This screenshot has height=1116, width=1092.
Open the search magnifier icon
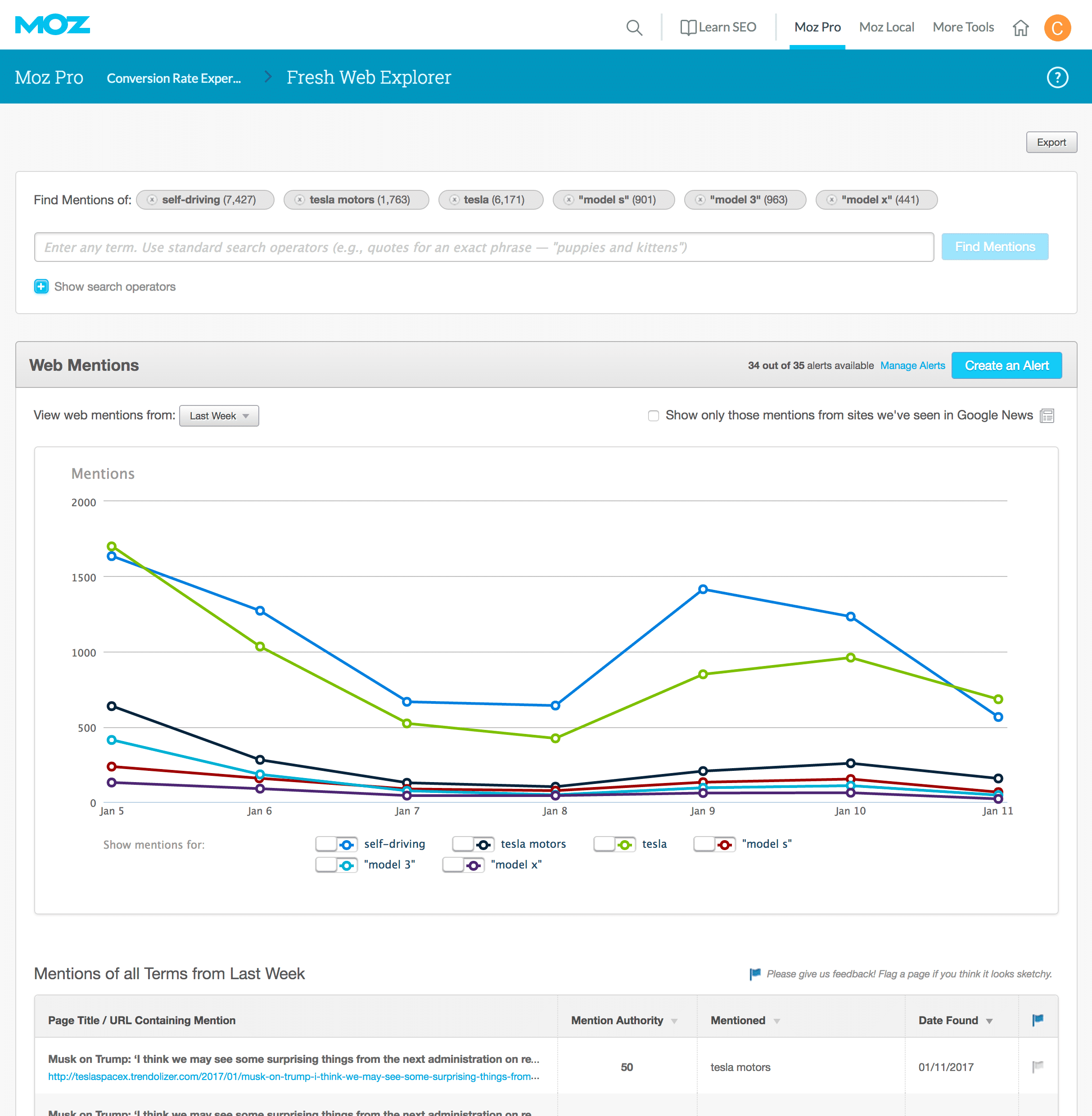634,27
